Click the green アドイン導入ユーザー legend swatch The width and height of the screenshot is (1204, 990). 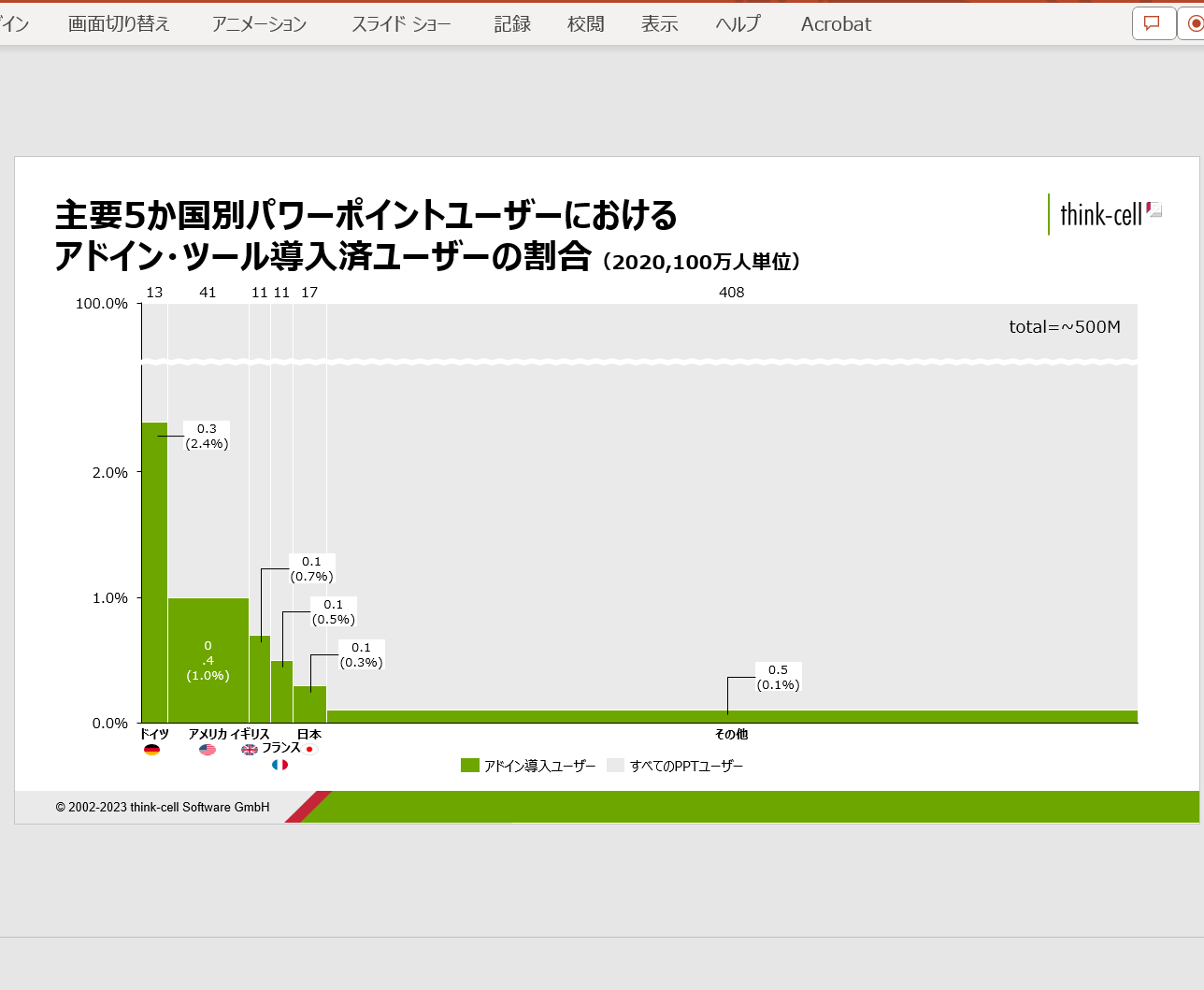470,766
